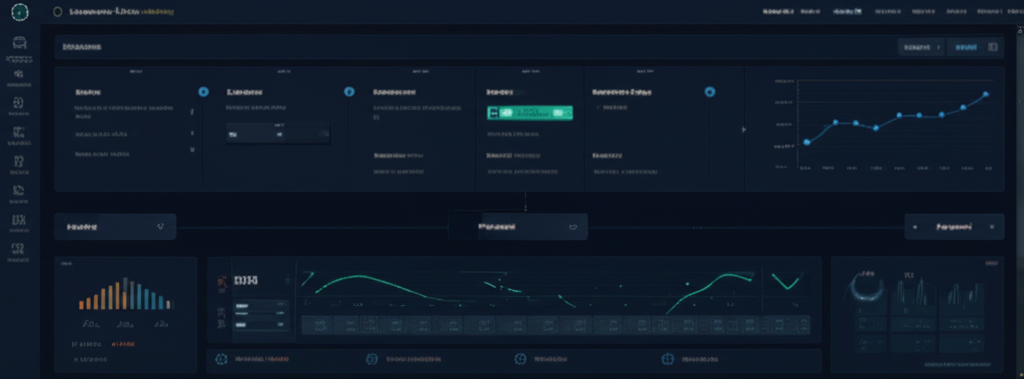Viewport: 1024px width, 379px height.
Task: Open the dropdown with the downward chevron
Action: pos(116,227)
